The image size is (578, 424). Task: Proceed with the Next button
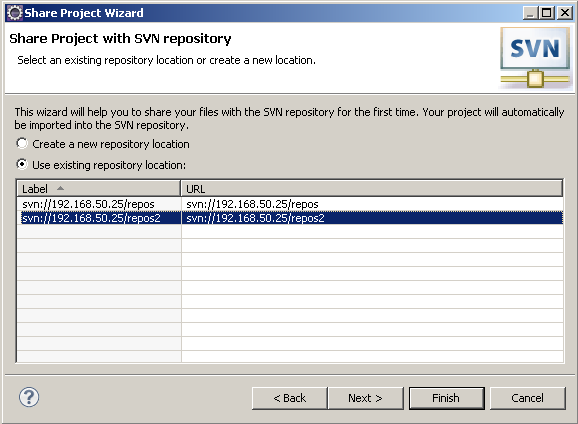[365, 398]
